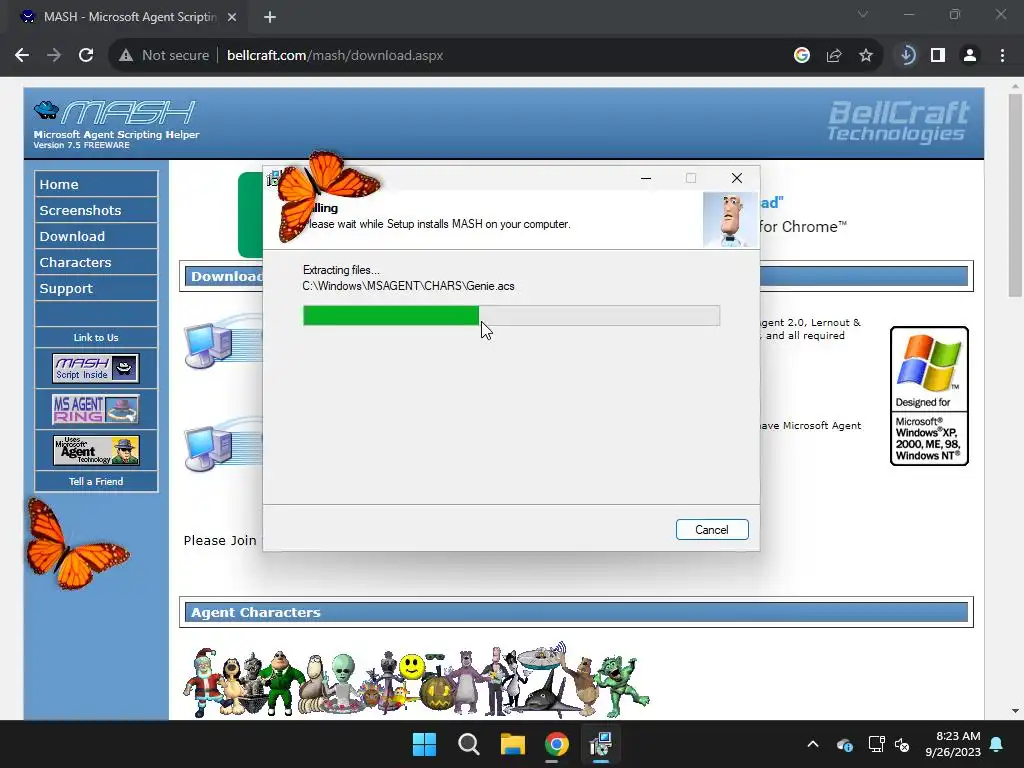The height and width of the screenshot is (768, 1024).
Task: Select the MASH - Microsoft Agent Scripting tab
Action: 129,17
